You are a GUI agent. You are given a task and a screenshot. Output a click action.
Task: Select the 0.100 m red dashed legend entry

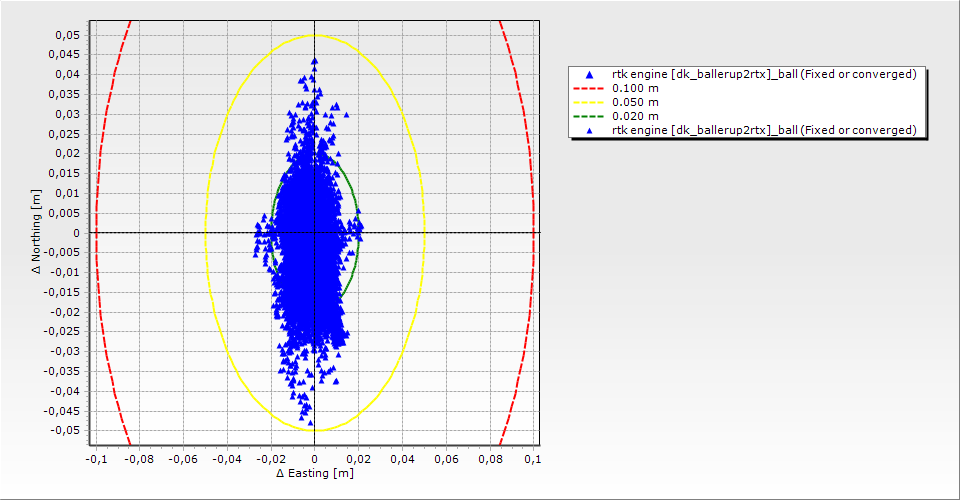[616, 88]
